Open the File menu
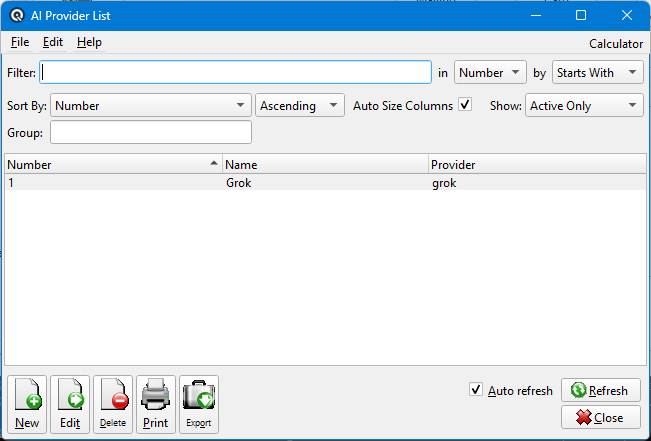The height and width of the screenshot is (441, 651). pos(20,42)
